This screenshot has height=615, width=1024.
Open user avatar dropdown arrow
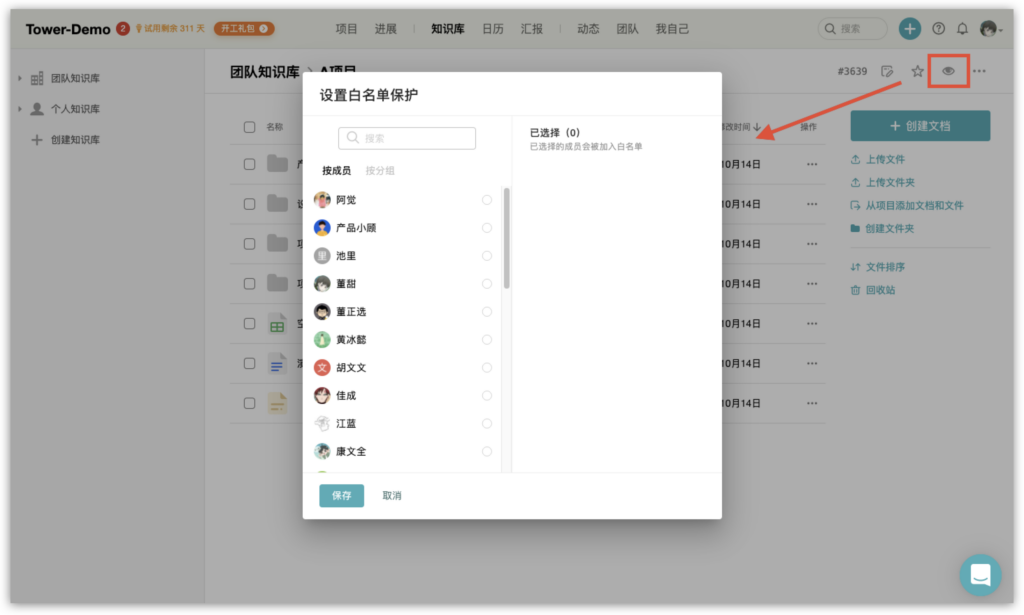tap(1002, 30)
